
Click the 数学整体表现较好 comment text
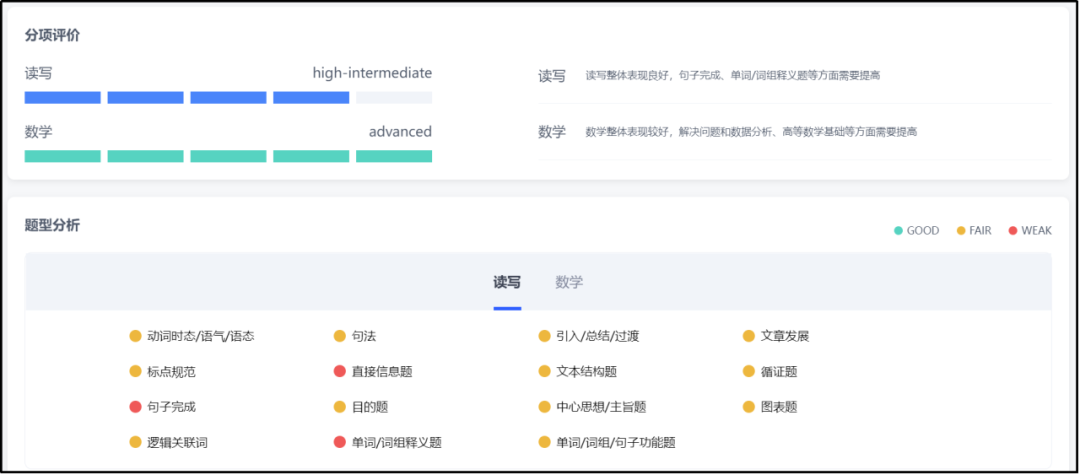751,131
